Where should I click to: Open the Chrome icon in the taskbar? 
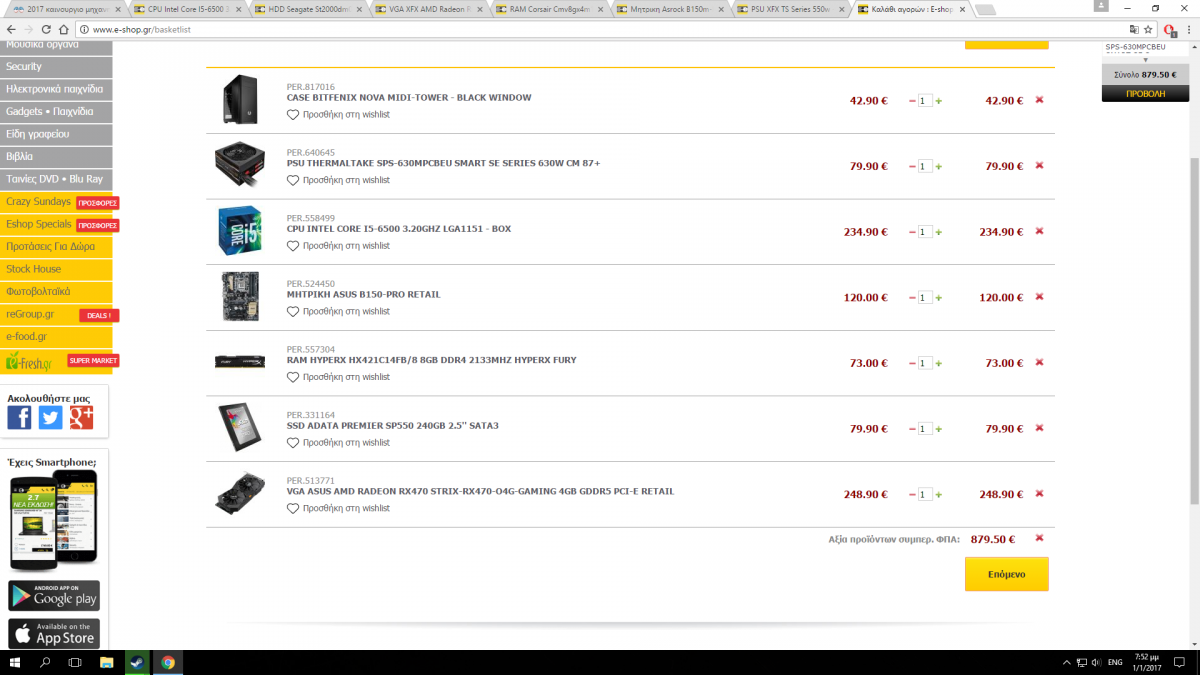click(167, 662)
